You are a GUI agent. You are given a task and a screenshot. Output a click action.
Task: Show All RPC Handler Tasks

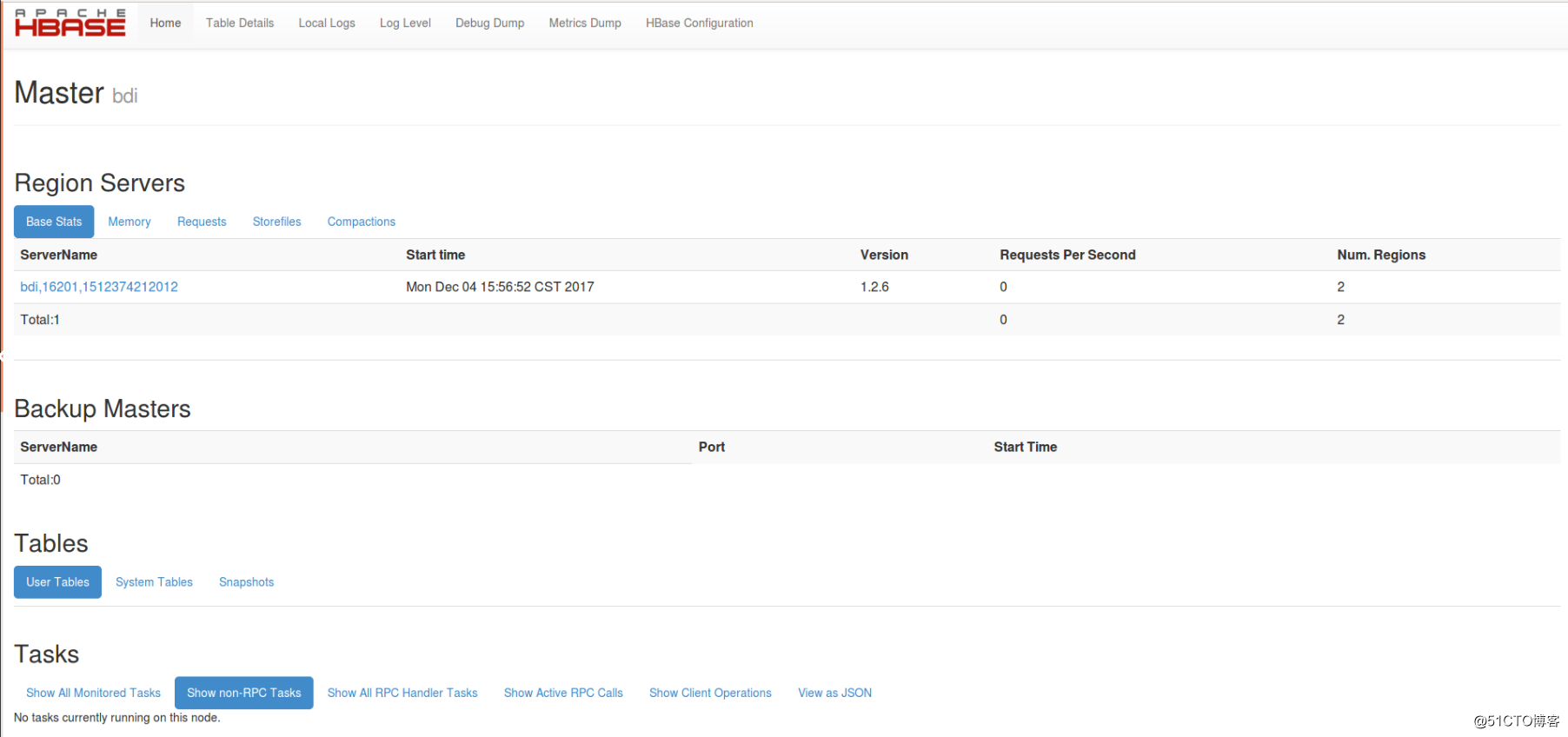pyautogui.click(x=402, y=693)
